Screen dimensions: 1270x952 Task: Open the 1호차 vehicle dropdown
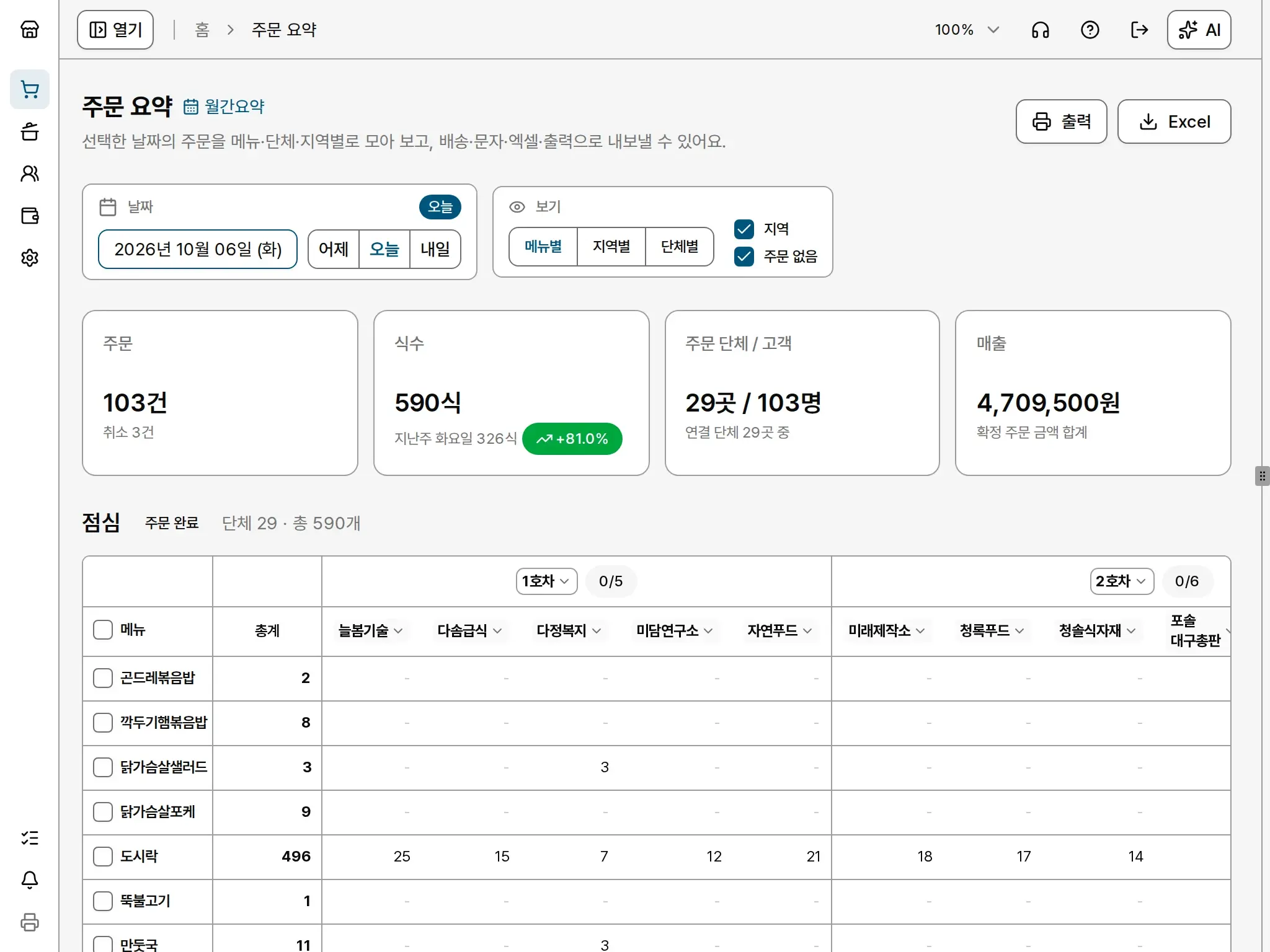(546, 581)
